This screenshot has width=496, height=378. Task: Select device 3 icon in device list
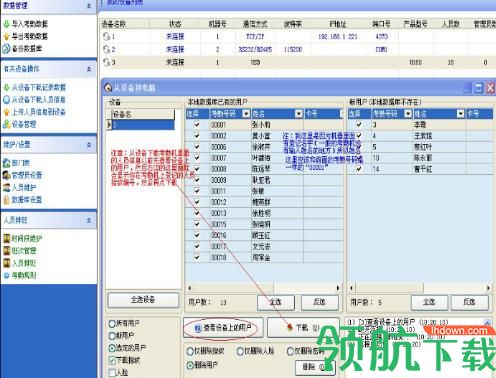tap(107, 62)
